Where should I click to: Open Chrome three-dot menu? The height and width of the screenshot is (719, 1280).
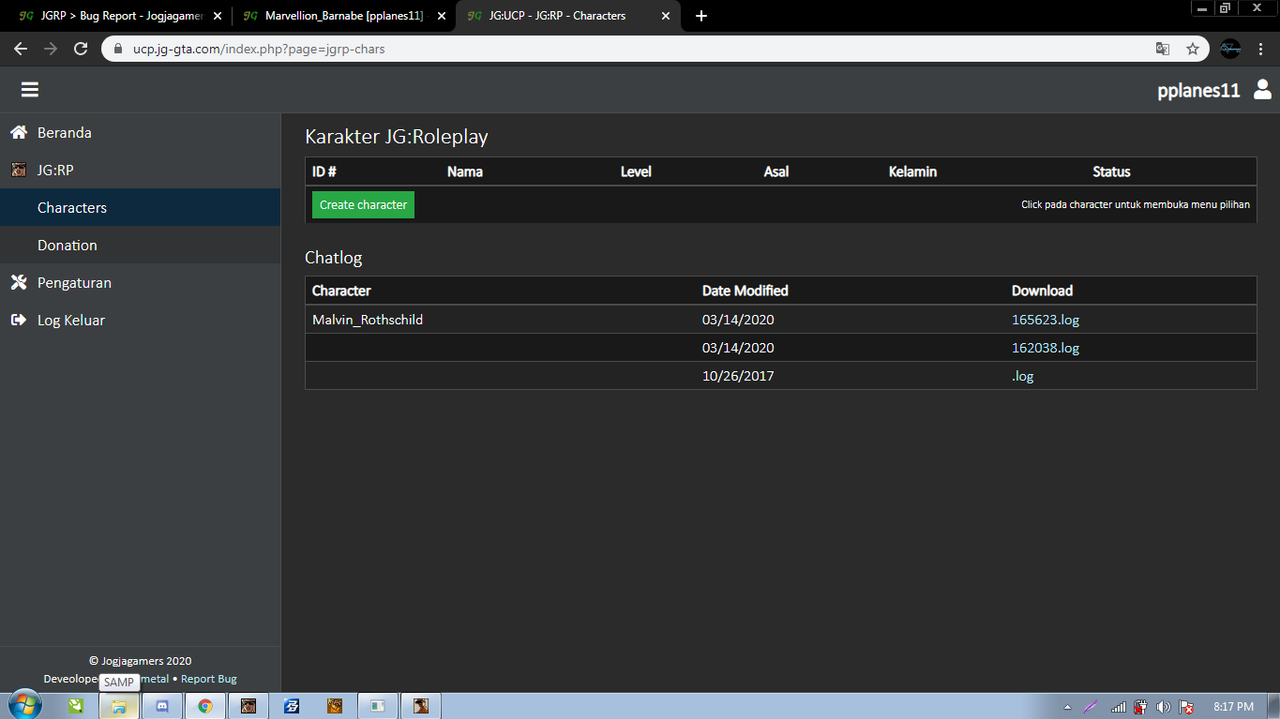click(1262, 48)
